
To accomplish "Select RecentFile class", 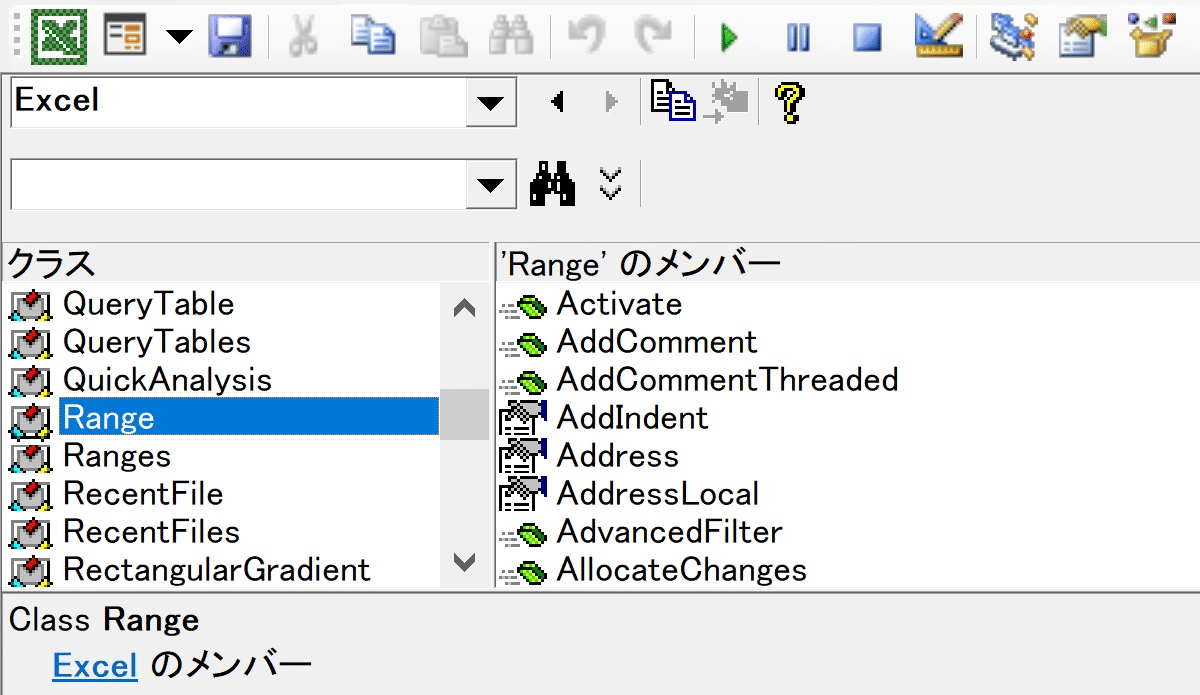I will coord(143,494).
